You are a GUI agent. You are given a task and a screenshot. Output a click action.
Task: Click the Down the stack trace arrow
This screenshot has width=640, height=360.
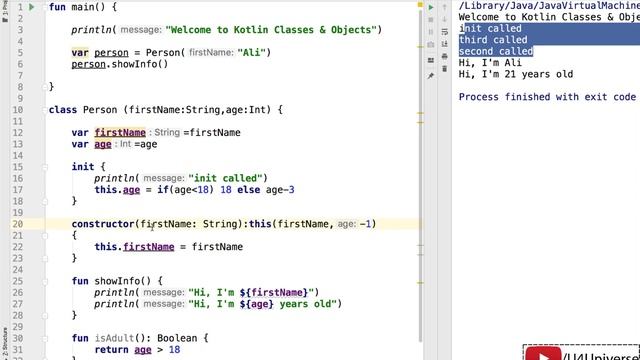point(444,19)
